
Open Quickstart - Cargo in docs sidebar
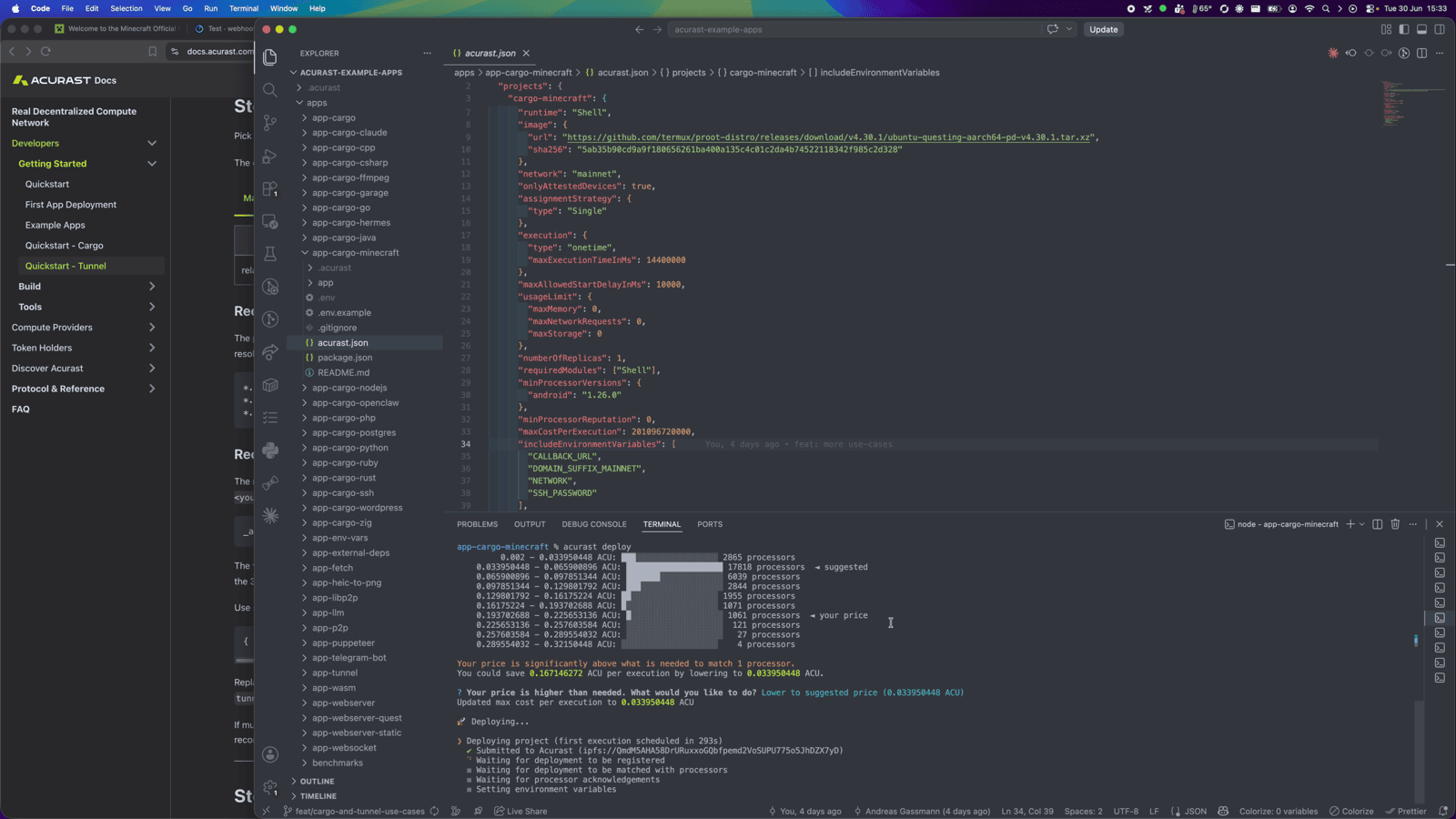click(64, 246)
